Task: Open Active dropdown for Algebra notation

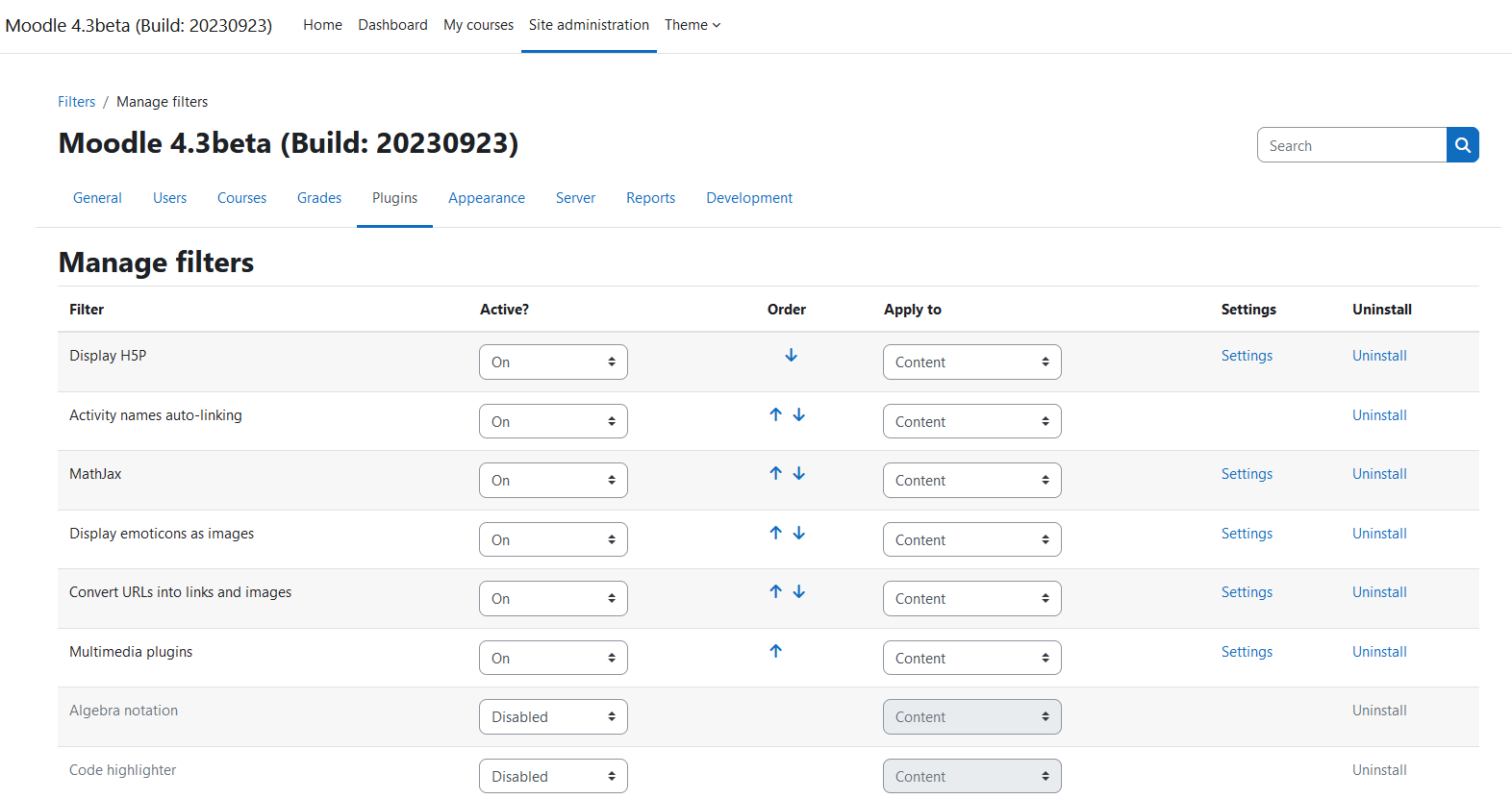Action: pyautogui.click(x=553, y=717)
